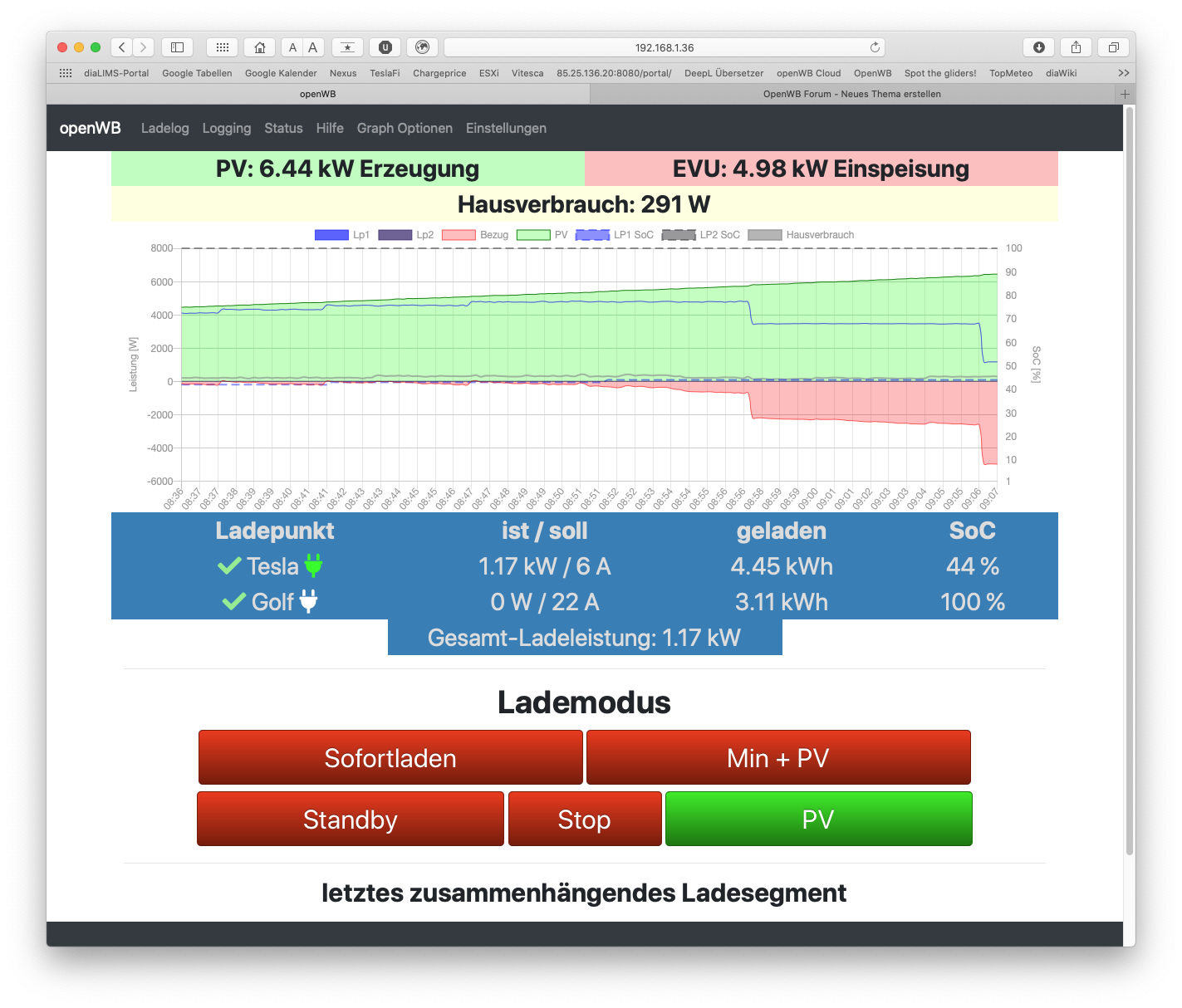Screen dimensions: 1182x1008
Task: Switch to OpenWB Forum Neues Thema tab
Action: [852, 94]
